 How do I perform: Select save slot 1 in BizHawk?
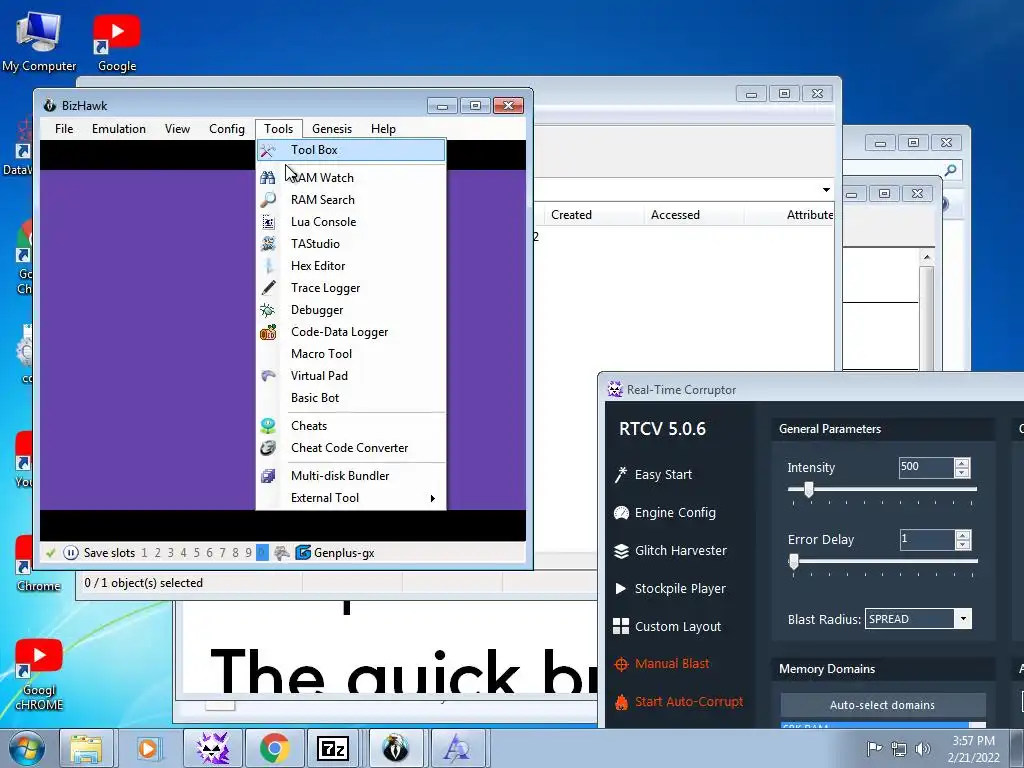(x=144, y=552)
